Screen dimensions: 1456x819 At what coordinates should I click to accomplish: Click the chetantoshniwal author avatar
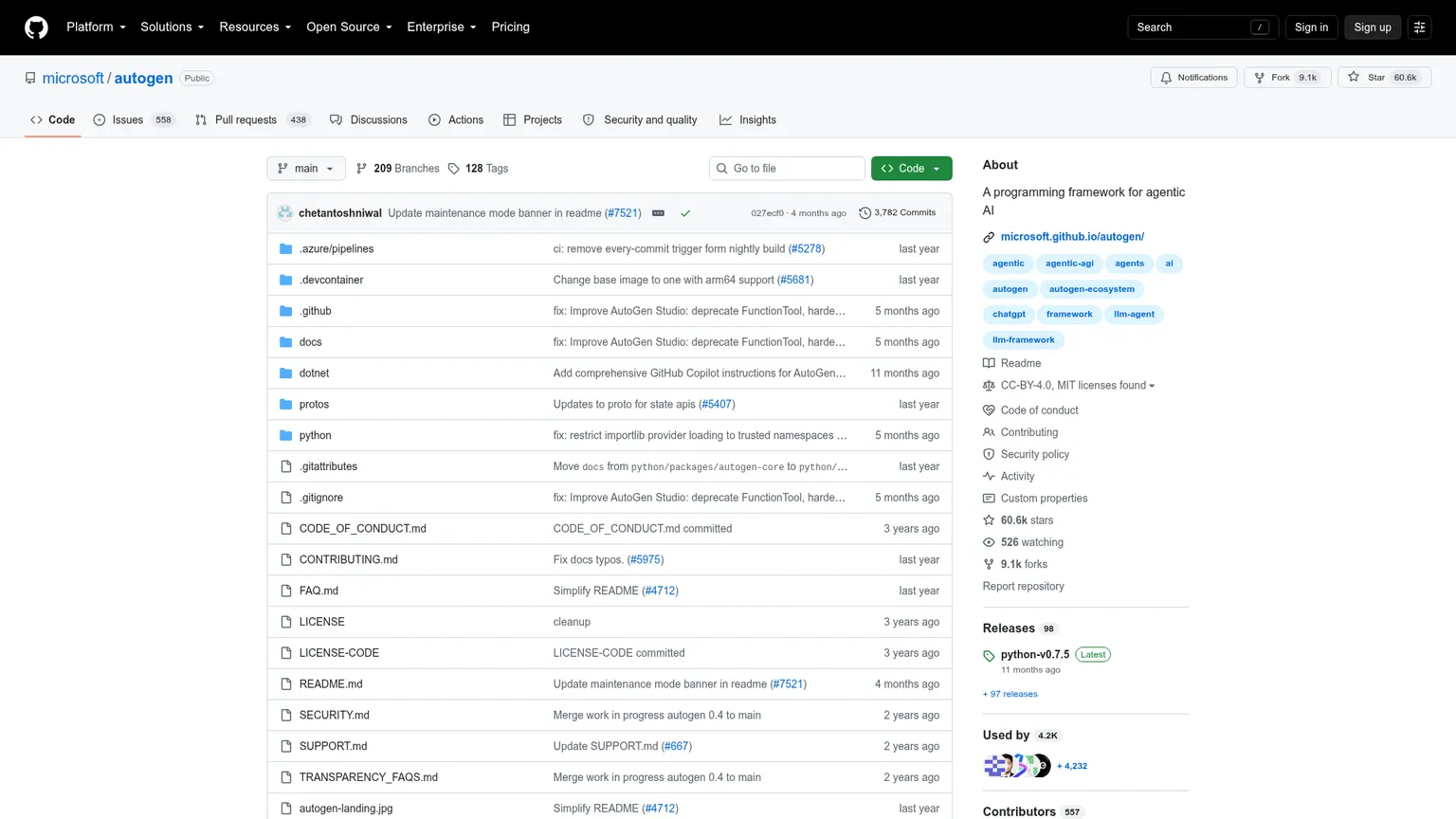tap(285, 213)
